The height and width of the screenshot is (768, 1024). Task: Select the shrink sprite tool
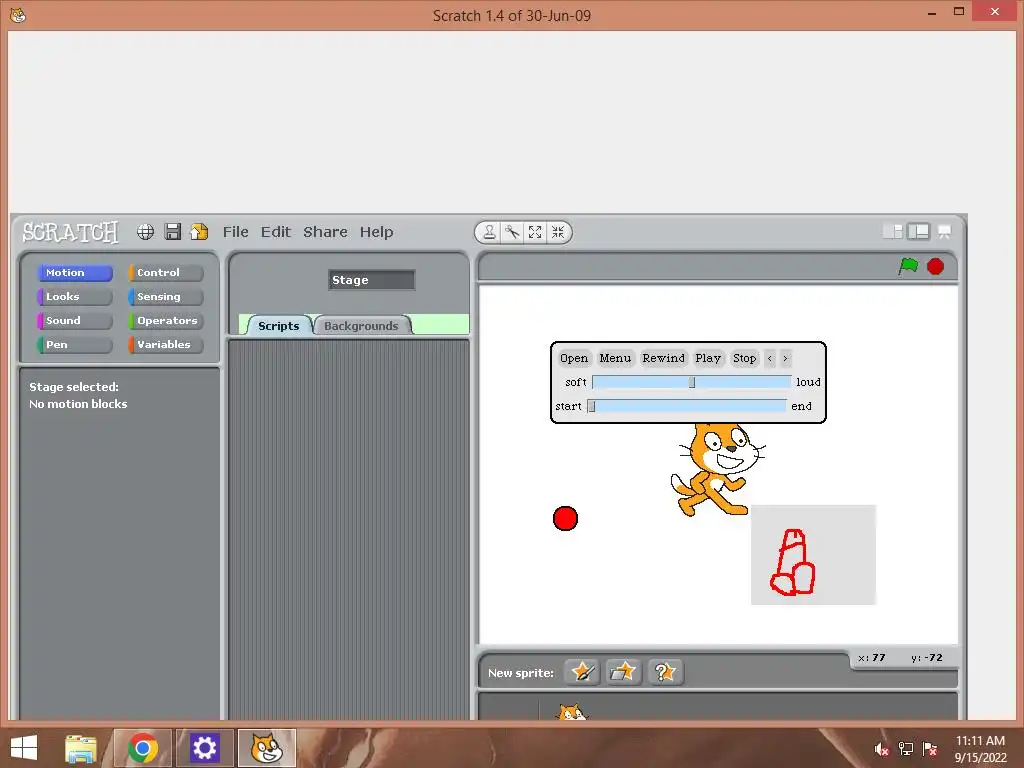pyautogui.click(x=558, y=232)
